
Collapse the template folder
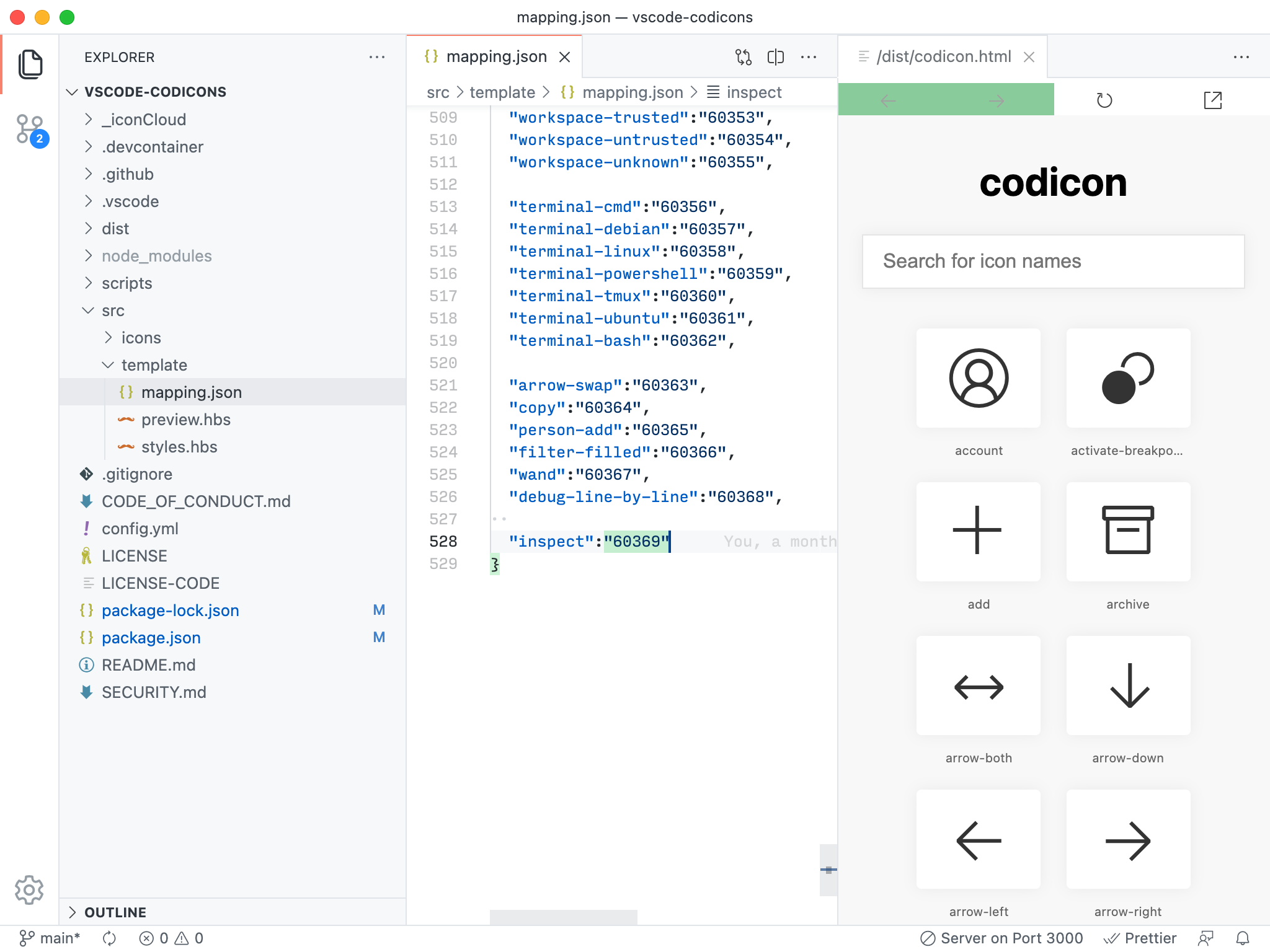154,365
